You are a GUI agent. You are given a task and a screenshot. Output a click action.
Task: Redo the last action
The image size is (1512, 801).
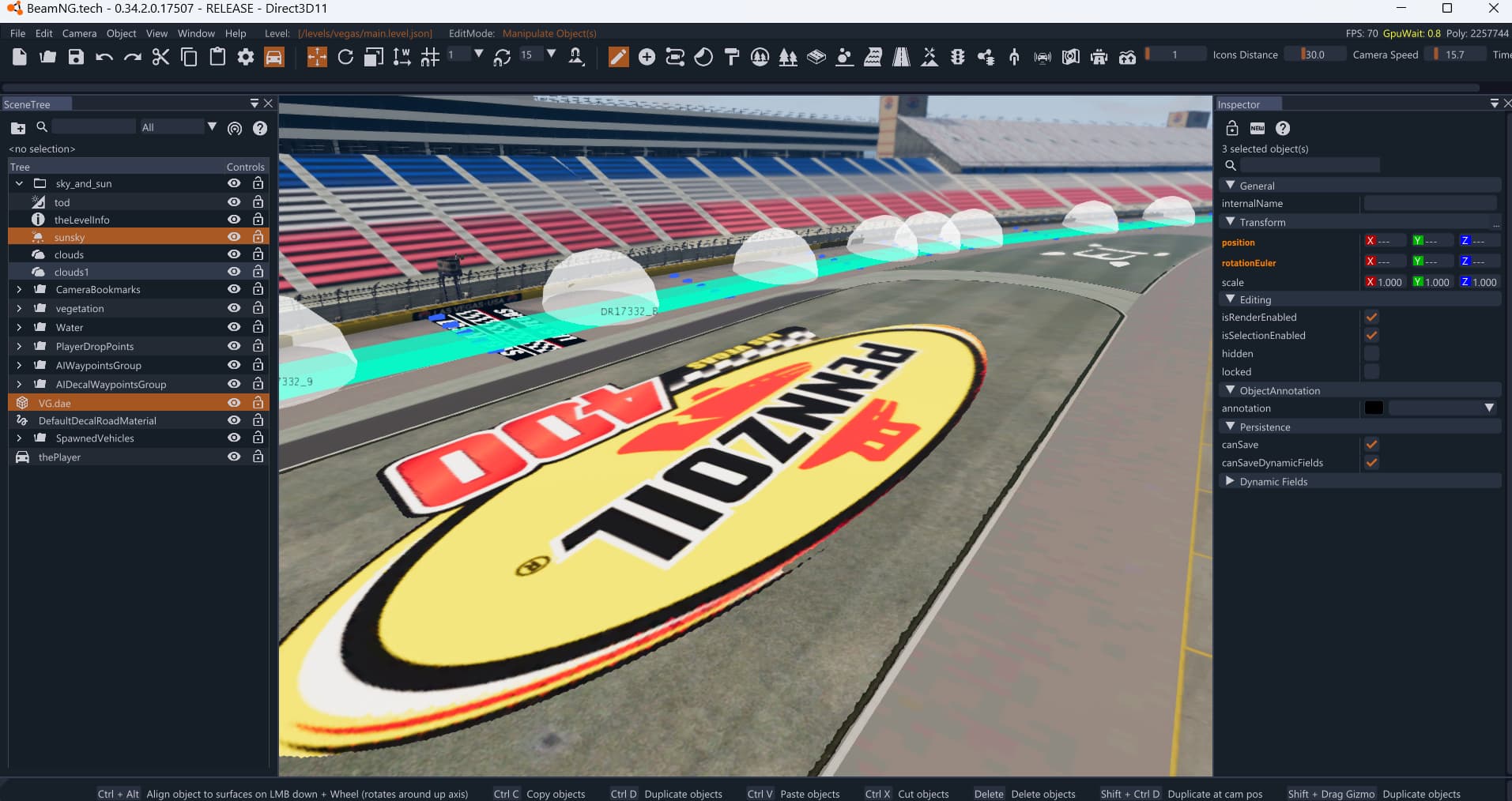coord(133,57)
